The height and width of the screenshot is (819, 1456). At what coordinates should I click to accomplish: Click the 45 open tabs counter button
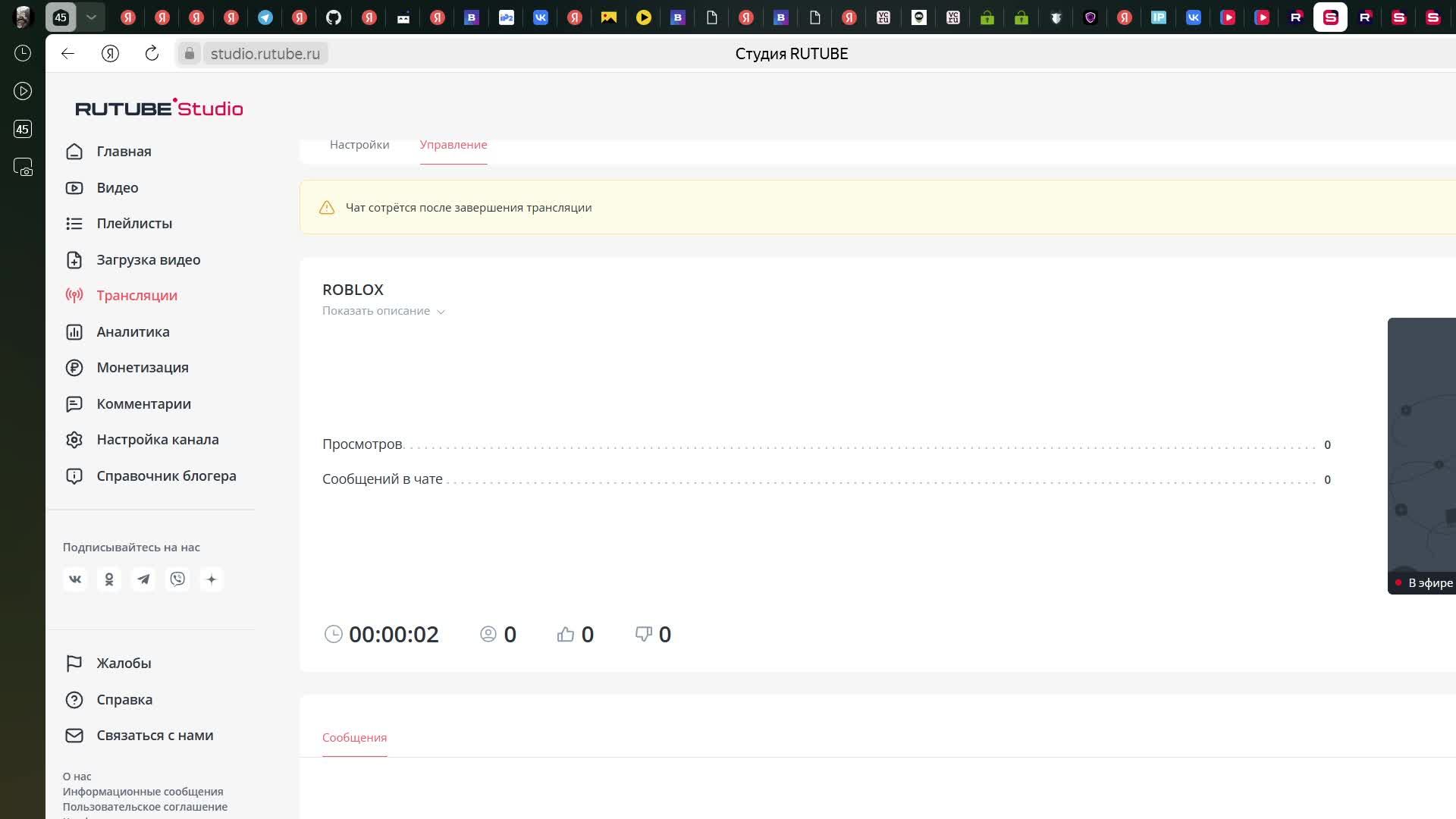pos(61,17)
